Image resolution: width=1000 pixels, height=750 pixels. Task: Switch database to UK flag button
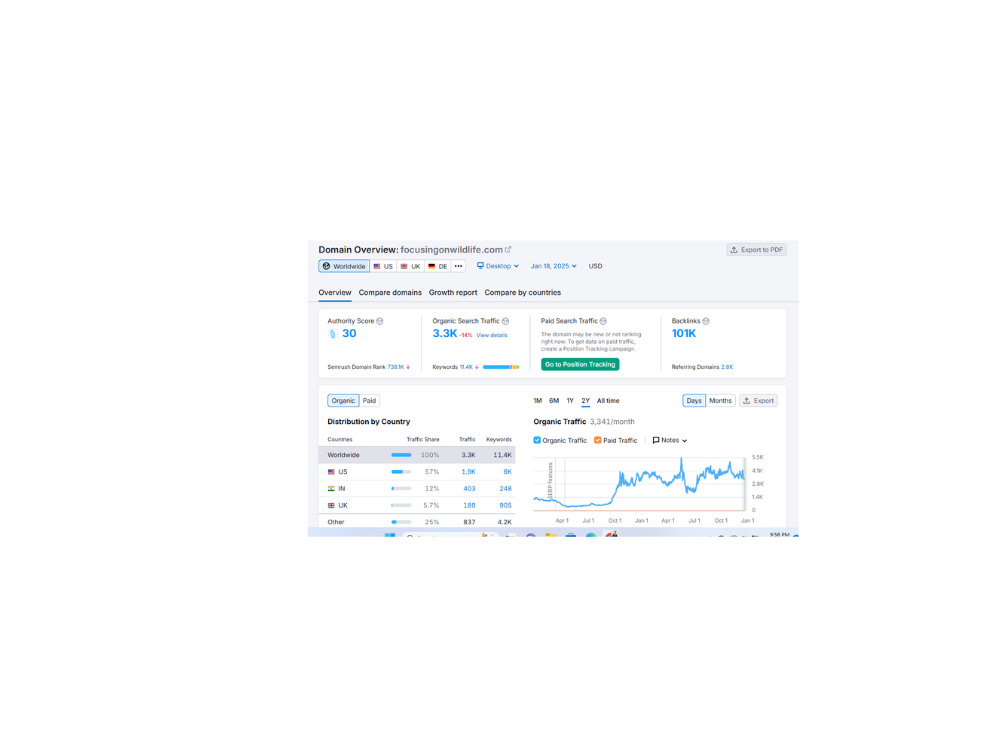411,267
